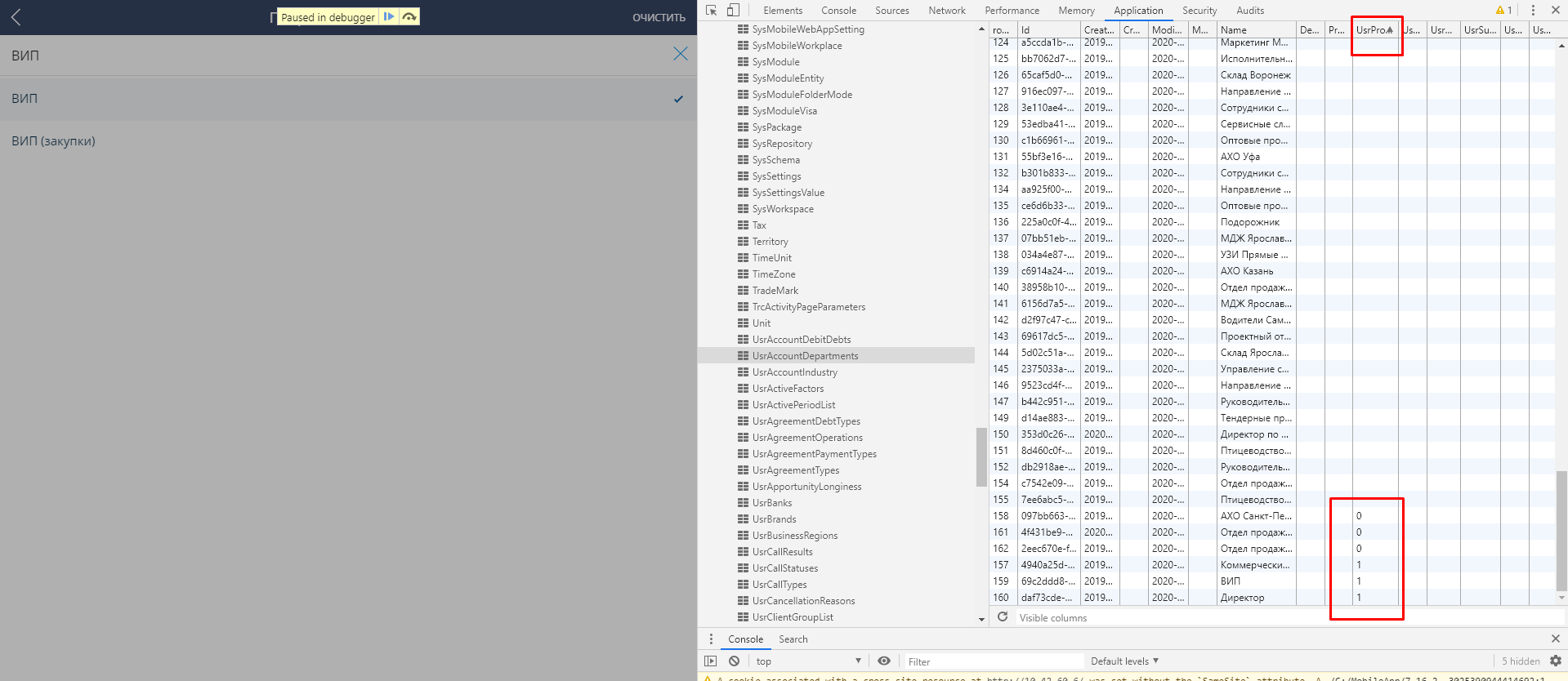
Task: Select the Search drawer tab
Action: point(793,639)
